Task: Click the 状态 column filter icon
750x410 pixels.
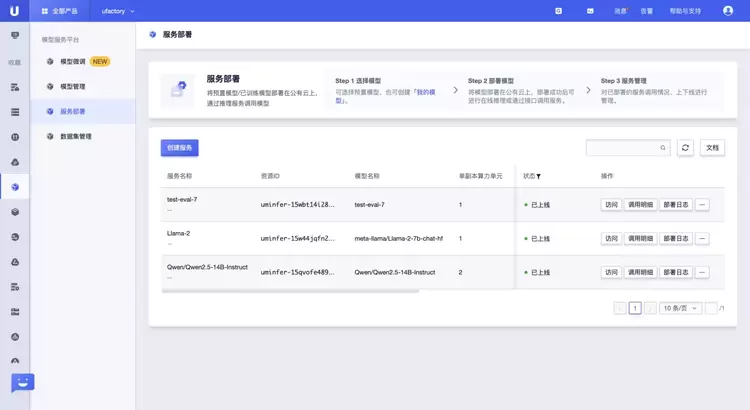Action: click(539, 176)
